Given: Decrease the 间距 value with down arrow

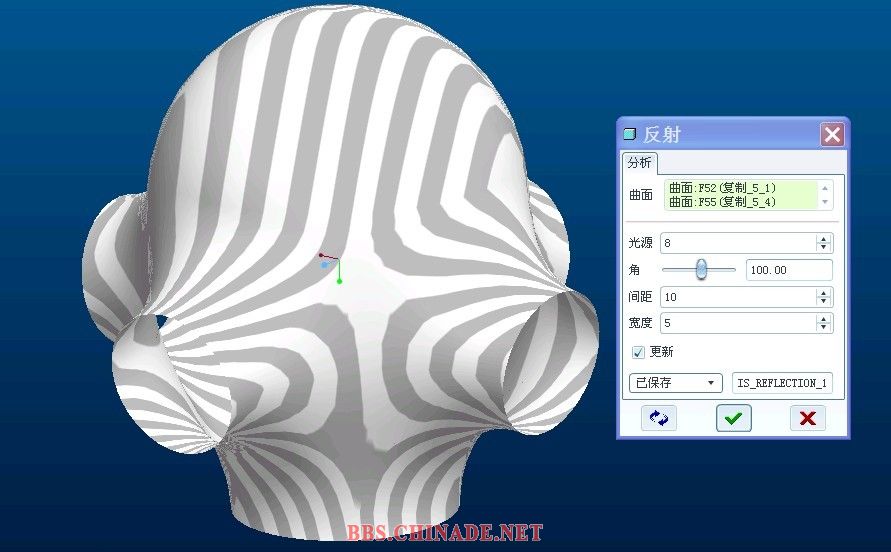Looking at the screenshot, I should coord(824,301).
